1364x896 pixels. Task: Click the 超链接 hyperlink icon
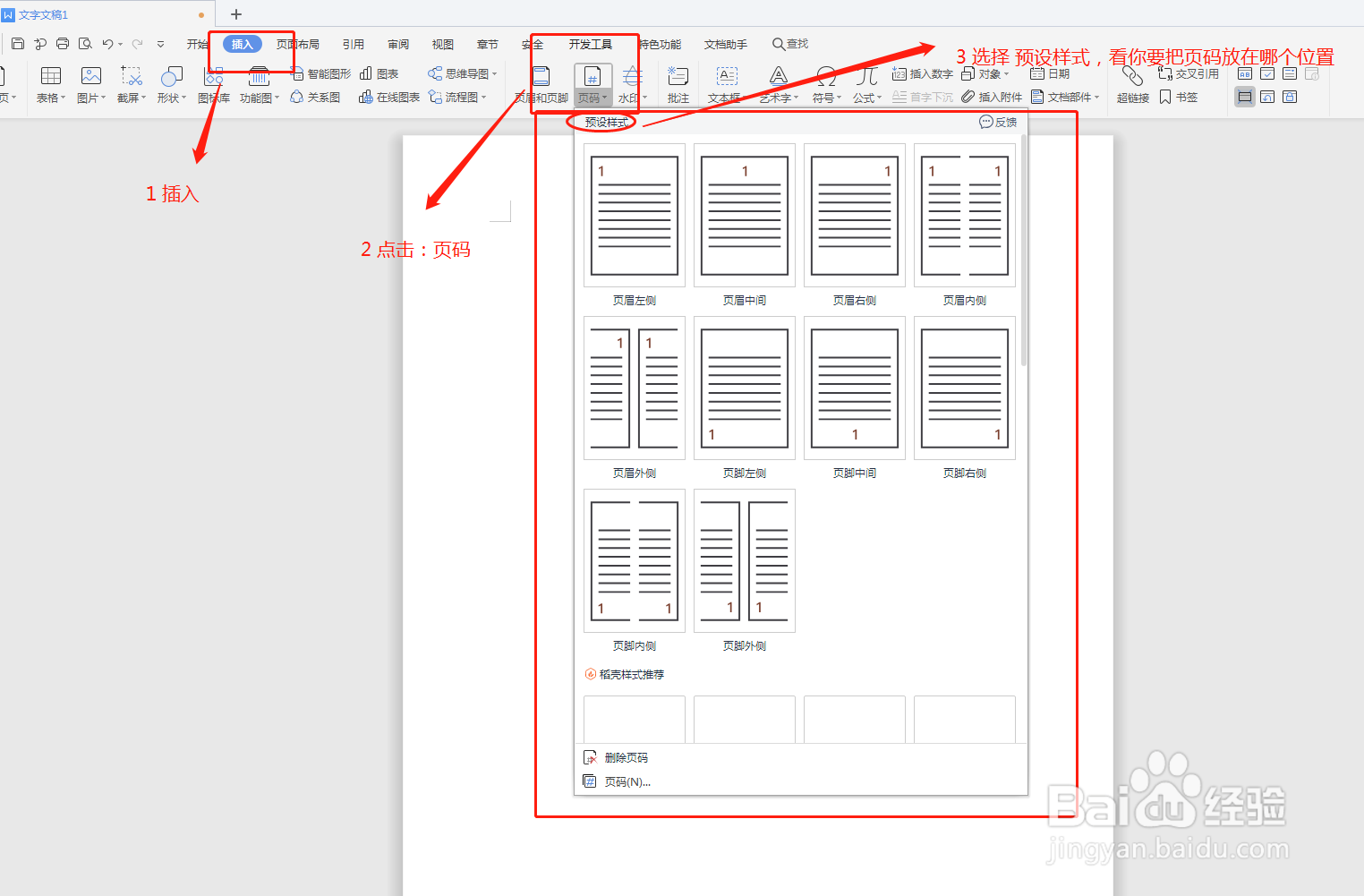point(1133,76)
